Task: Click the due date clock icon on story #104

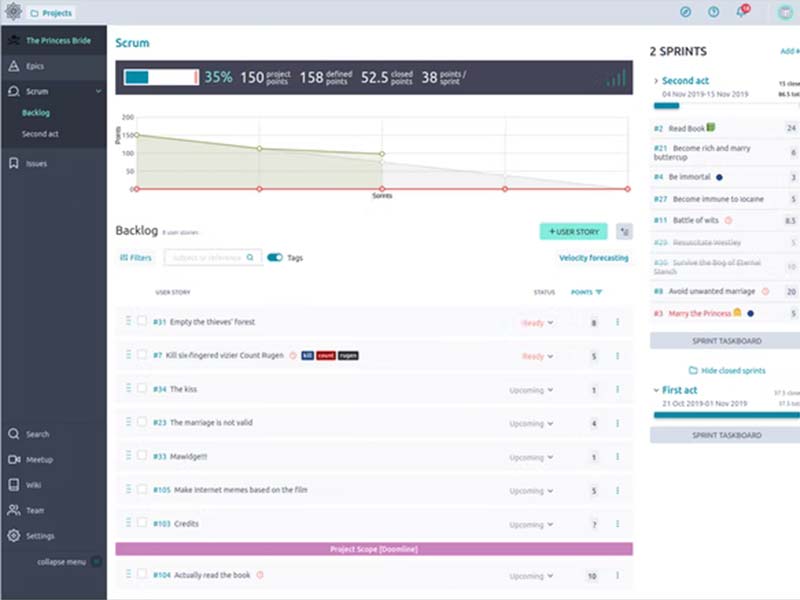Action: click(x=260, y=575)
